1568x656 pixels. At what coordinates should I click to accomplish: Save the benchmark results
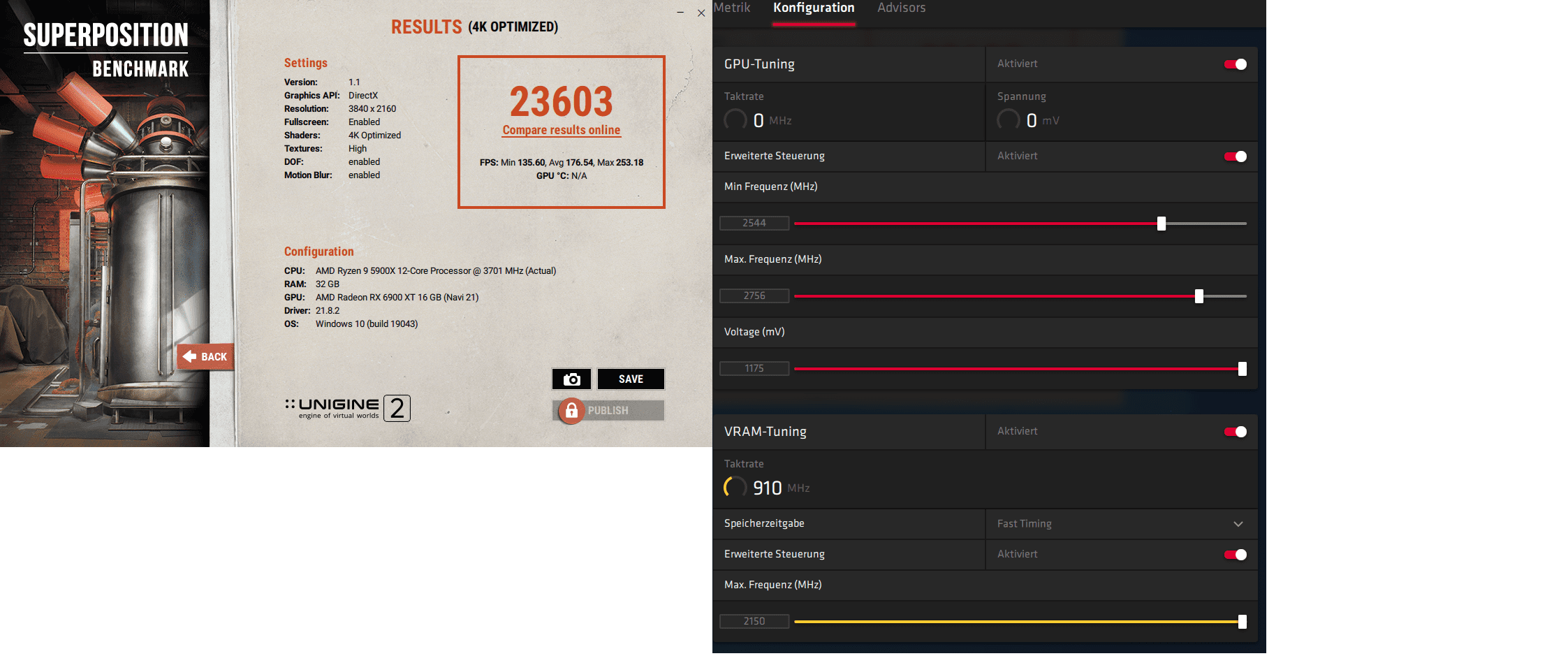click(x=631, y=379)
